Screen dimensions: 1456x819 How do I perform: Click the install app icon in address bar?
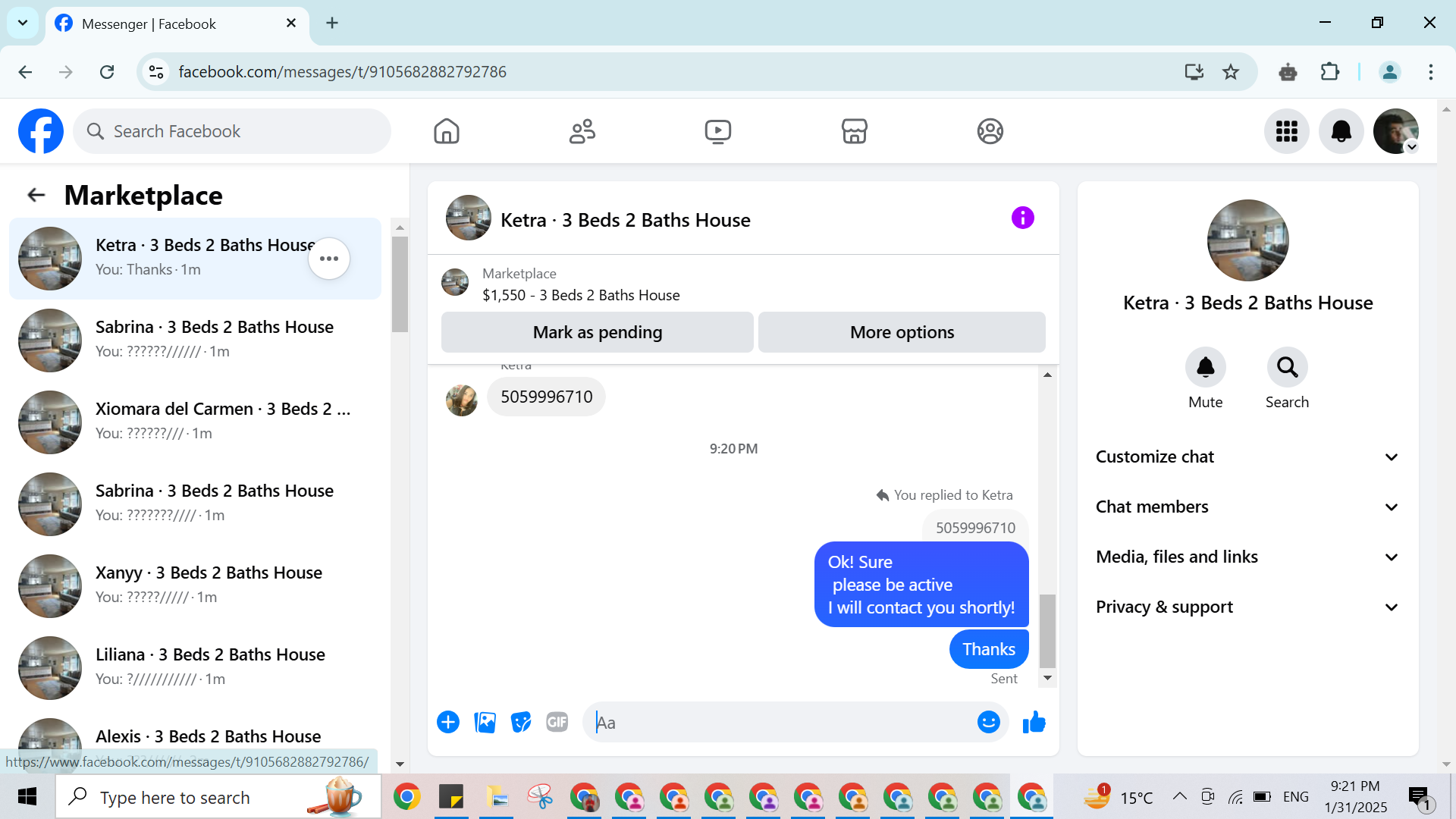(x=1194, y=72)
